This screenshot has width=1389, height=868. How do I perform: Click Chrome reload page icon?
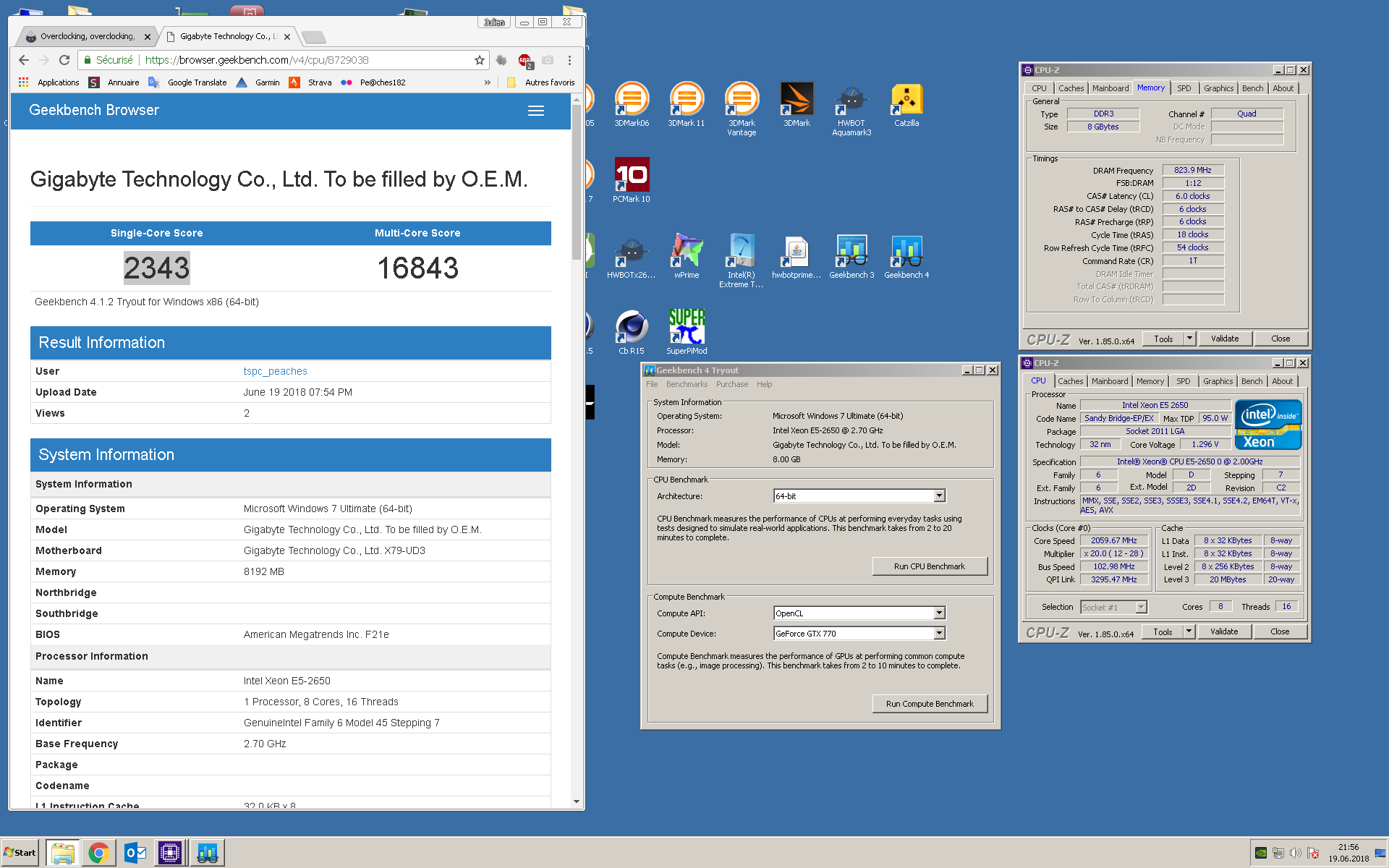64,60
